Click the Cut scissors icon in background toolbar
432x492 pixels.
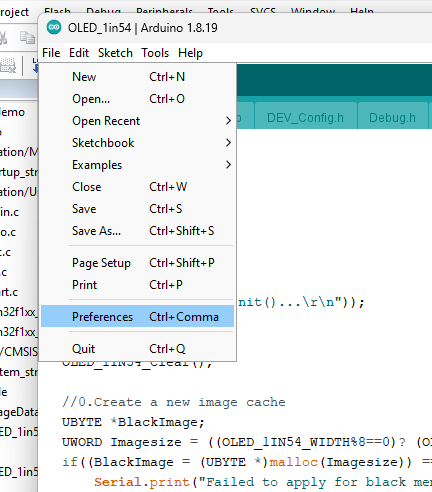tap(3, 38)
